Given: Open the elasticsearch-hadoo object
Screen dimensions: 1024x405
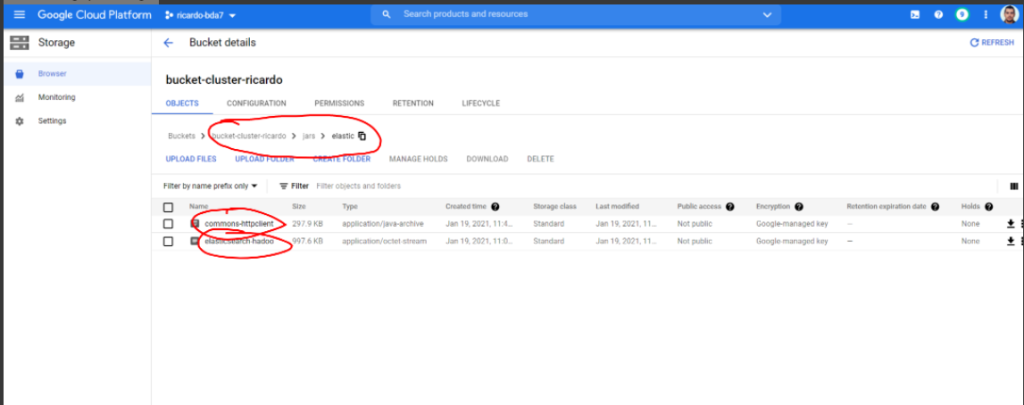Looking at the screenshot, I should point(239,241).
